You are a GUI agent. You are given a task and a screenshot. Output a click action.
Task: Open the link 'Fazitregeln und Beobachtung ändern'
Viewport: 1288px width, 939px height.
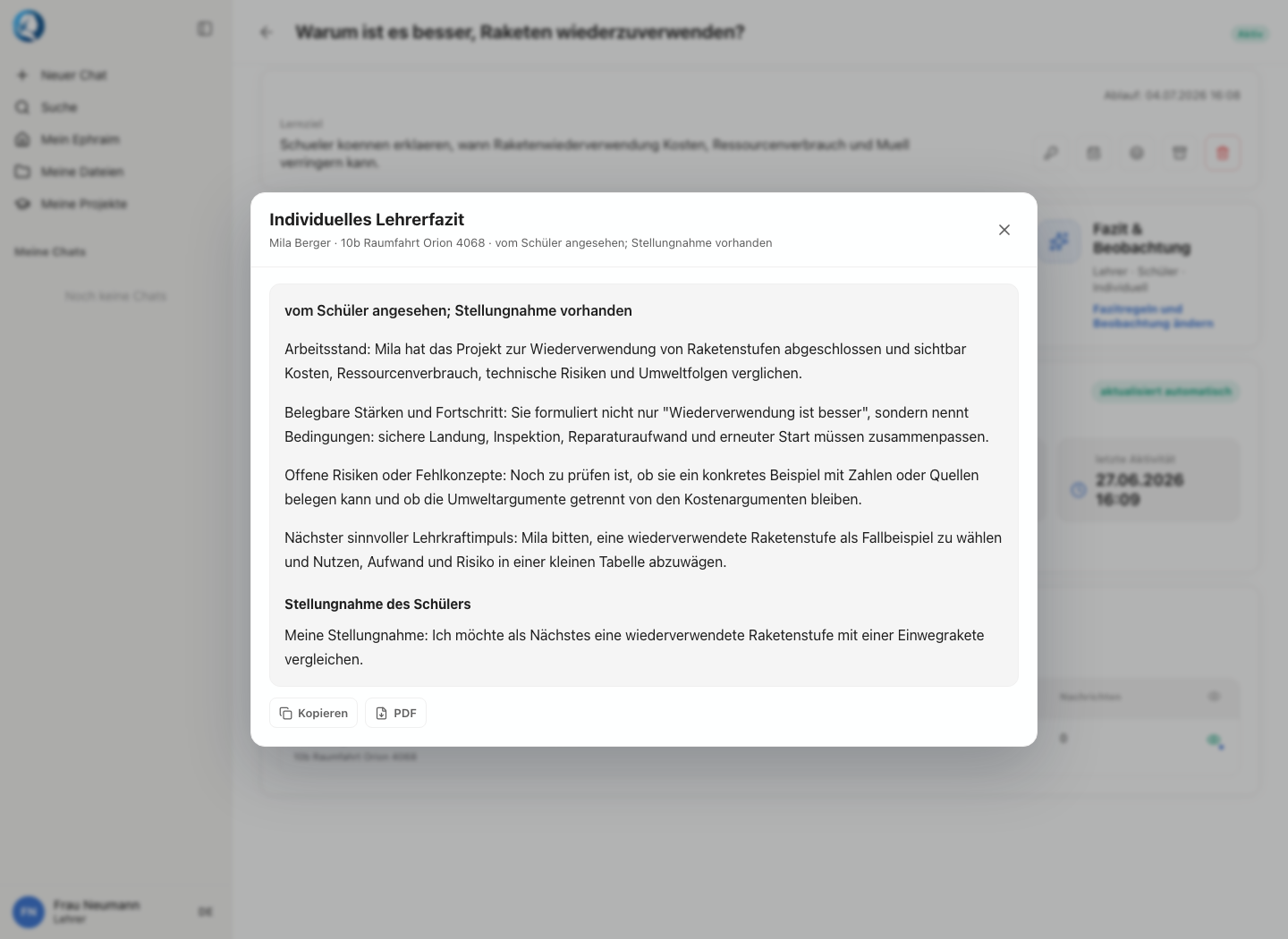[x=1153, y=316]
